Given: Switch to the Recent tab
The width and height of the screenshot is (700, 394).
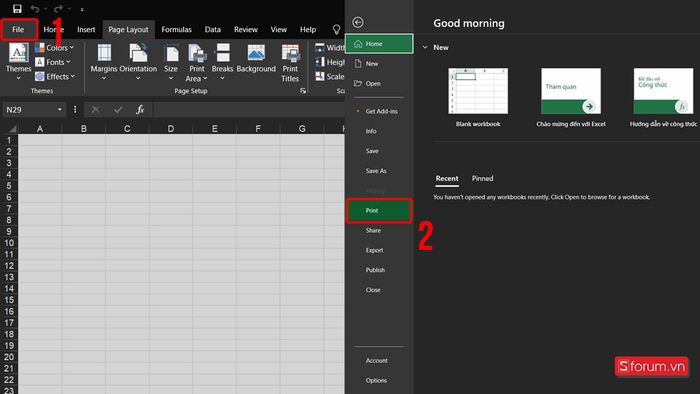Looking at the screenshot, I should pos(447,178).
